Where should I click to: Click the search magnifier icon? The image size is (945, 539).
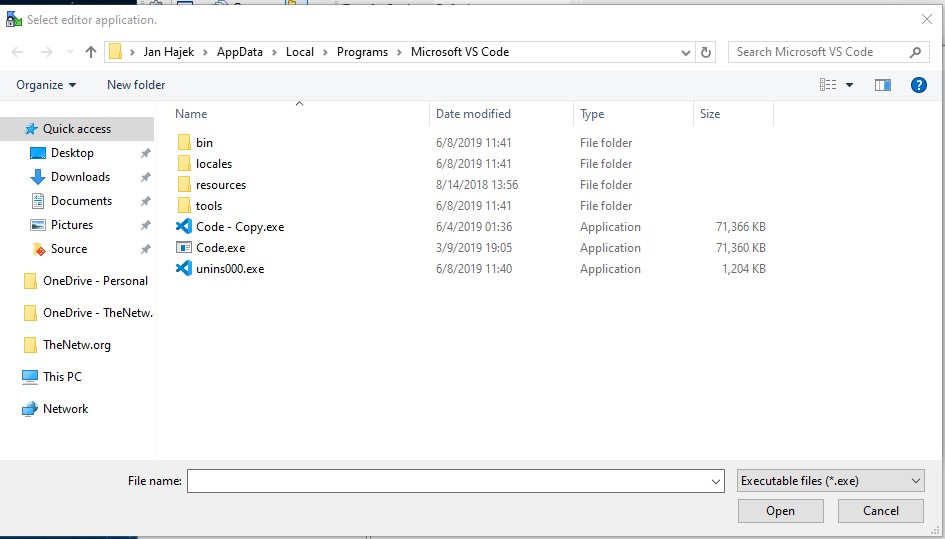915,52
